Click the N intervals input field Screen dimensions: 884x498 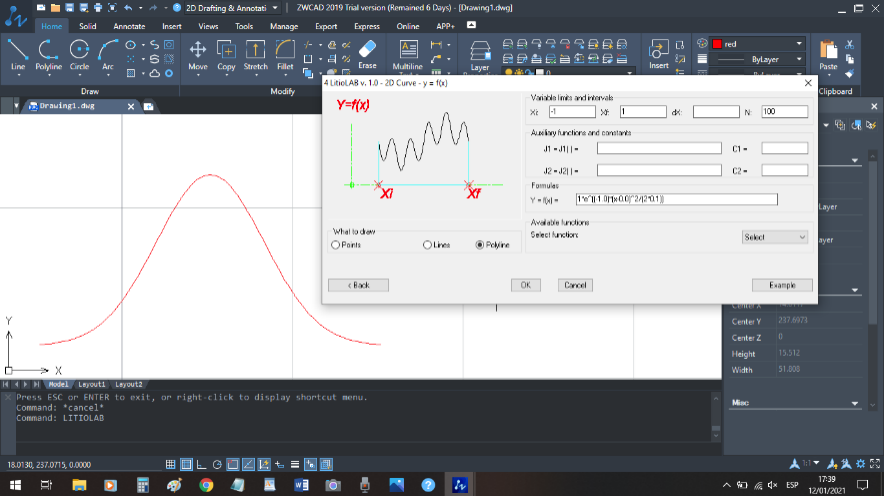coord(784,112)
